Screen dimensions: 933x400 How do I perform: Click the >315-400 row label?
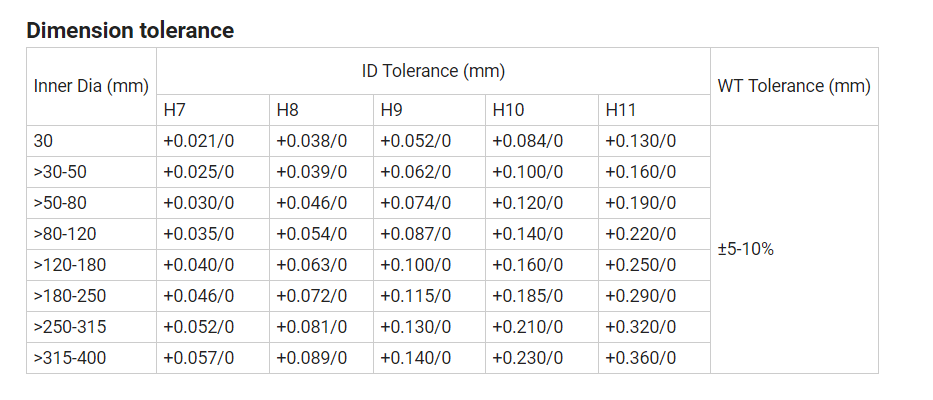tap(68, 358)
